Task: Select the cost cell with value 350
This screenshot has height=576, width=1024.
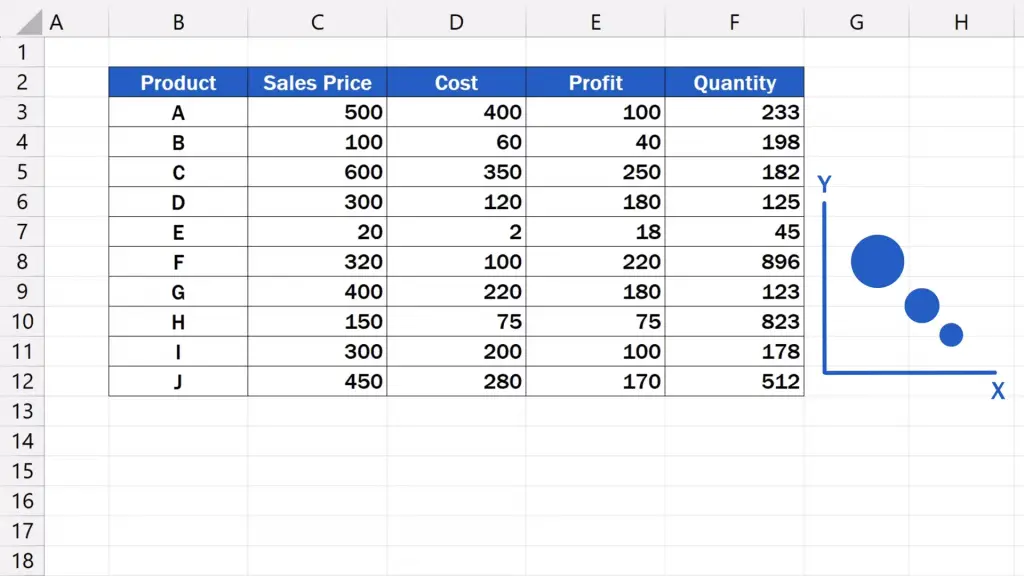Action: coord(456,172)
